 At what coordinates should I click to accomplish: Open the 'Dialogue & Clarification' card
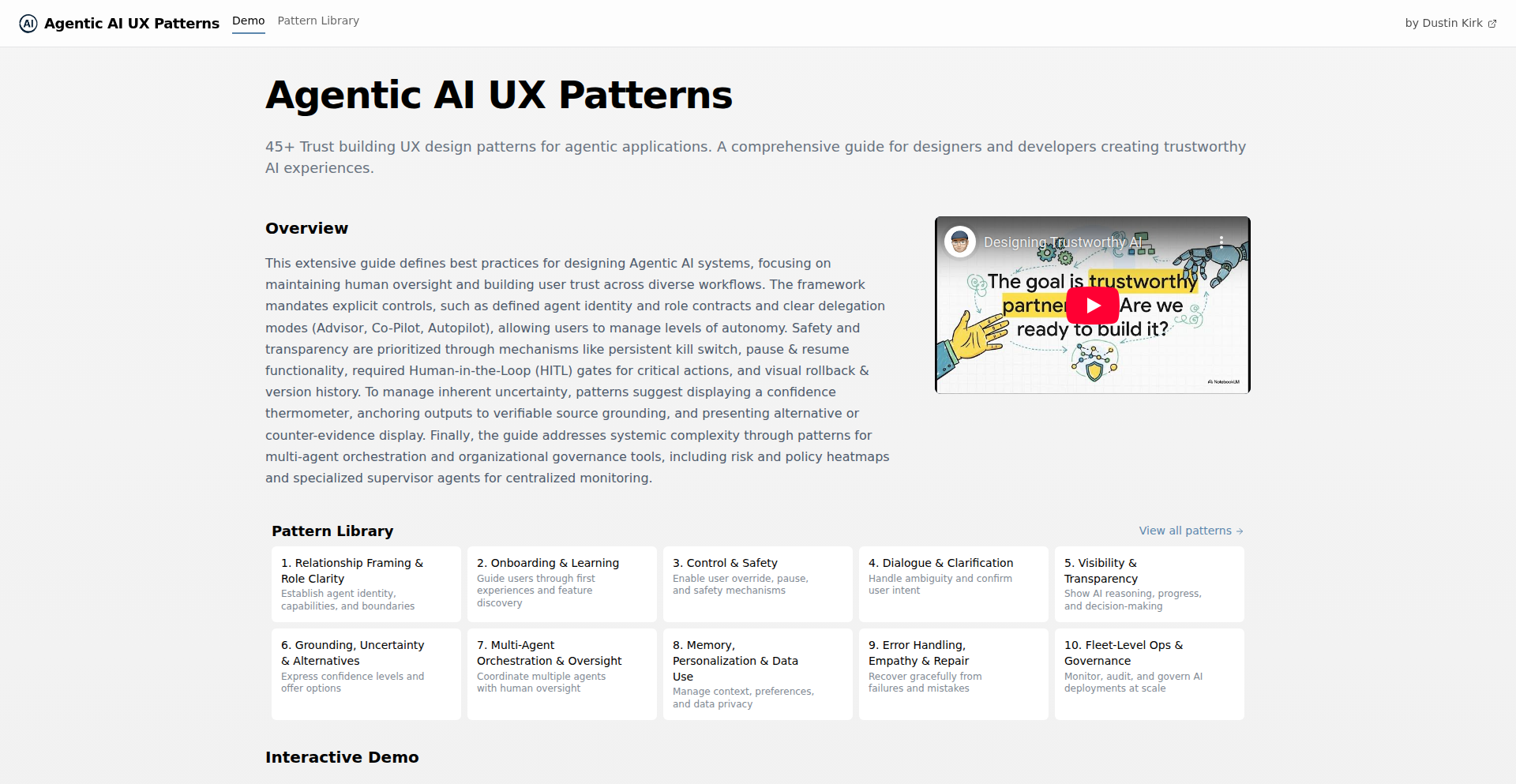(x=953, y=584)
